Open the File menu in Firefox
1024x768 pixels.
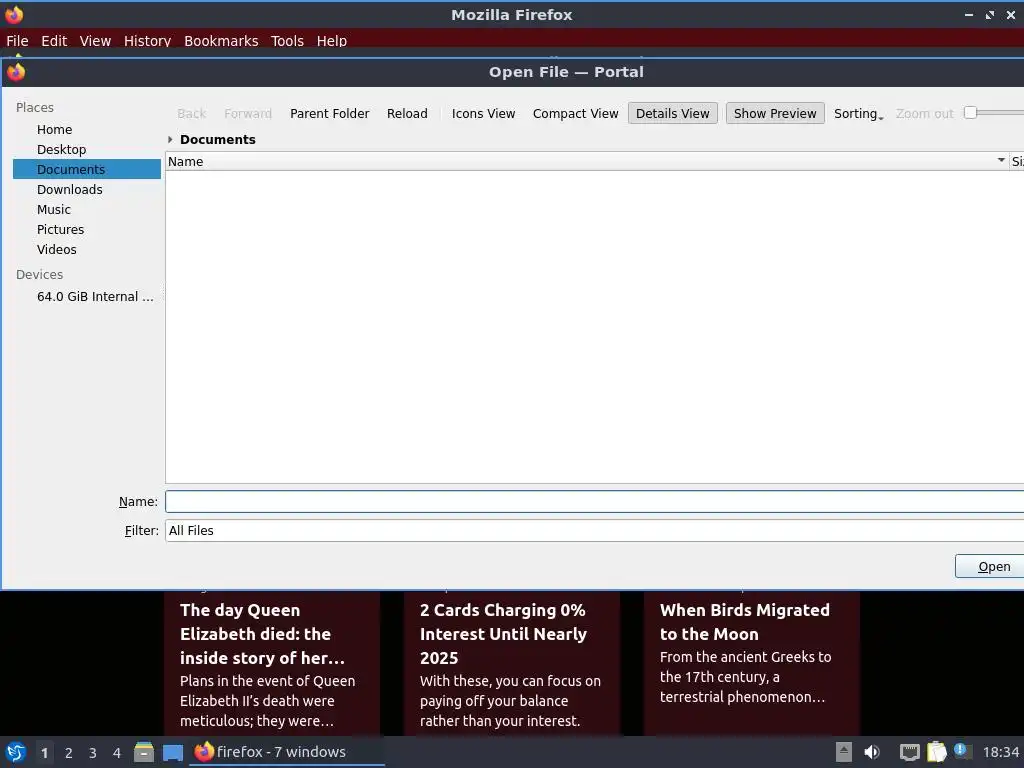click(17, 40)
